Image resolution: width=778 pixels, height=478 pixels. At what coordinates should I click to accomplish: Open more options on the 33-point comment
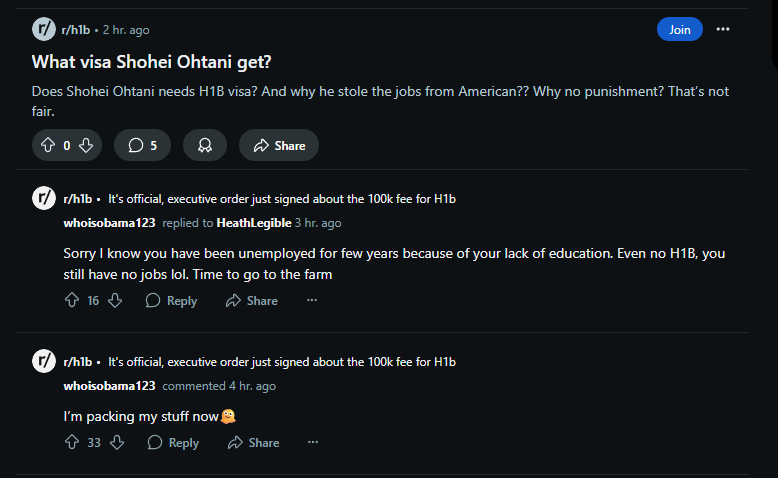coord(313,442)
